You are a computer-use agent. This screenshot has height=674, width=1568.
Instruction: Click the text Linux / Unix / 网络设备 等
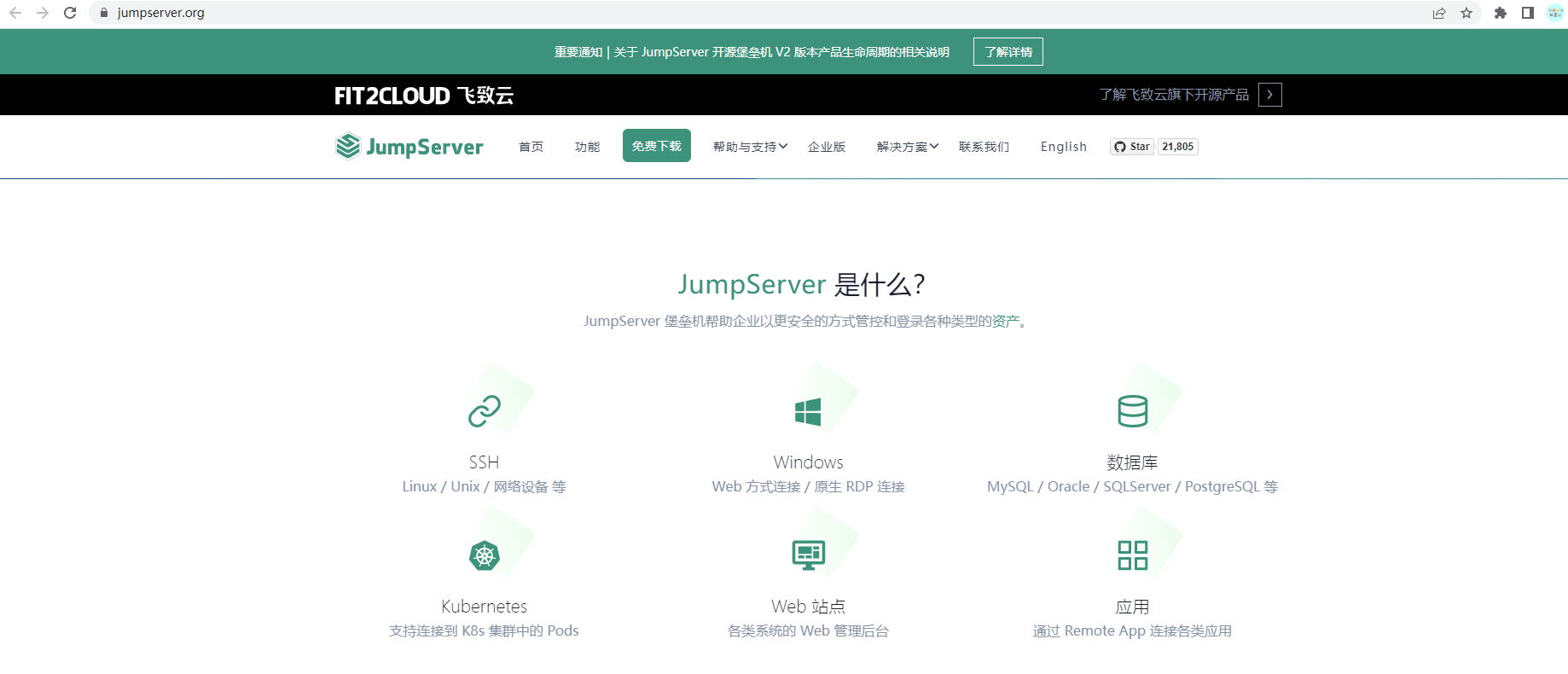(484, 486)
